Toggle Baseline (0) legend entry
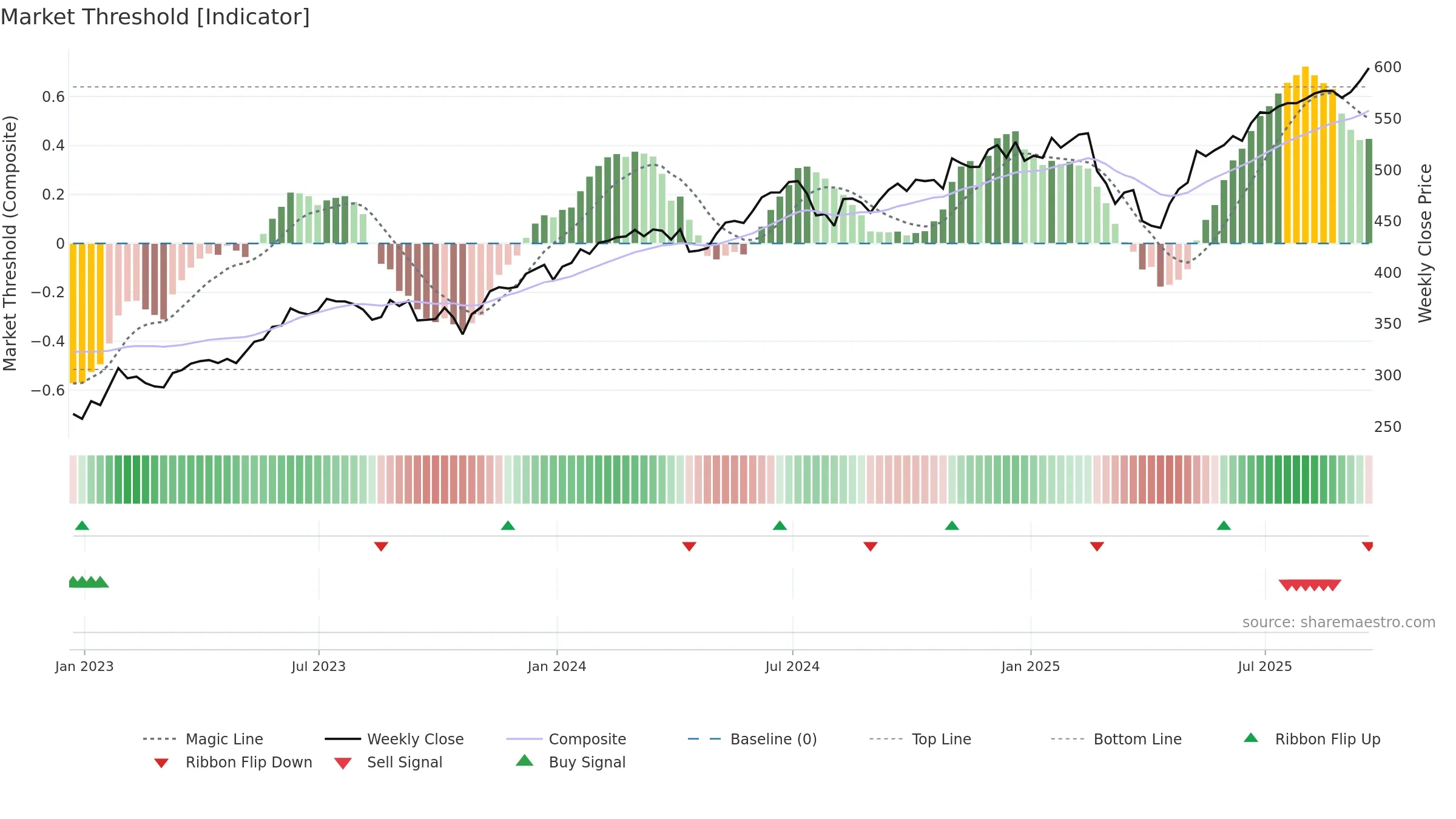Viewport: 1456px width, 819px height. (752, 739)
